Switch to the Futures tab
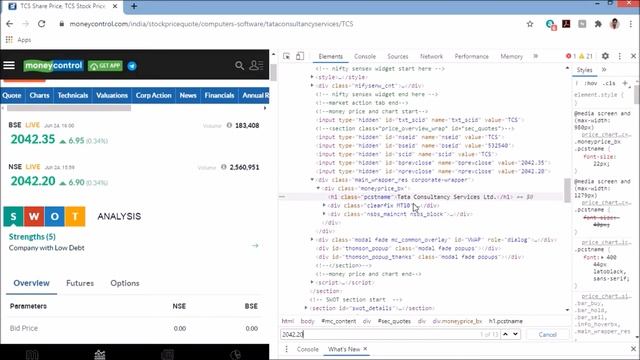Screen dimensions: 640x360 [80, 283]
